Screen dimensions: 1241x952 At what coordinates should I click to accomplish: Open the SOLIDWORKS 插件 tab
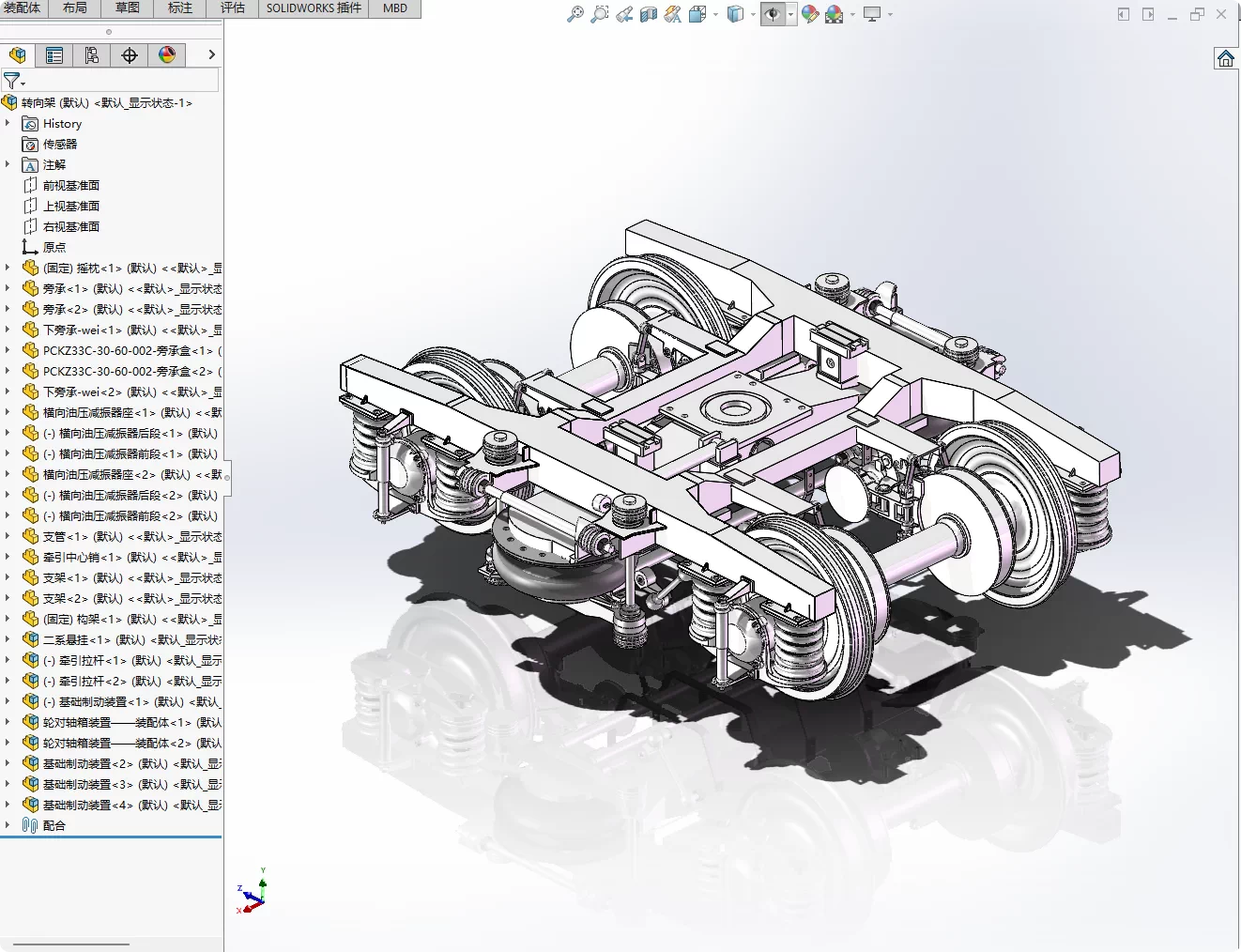pos(314,8)
